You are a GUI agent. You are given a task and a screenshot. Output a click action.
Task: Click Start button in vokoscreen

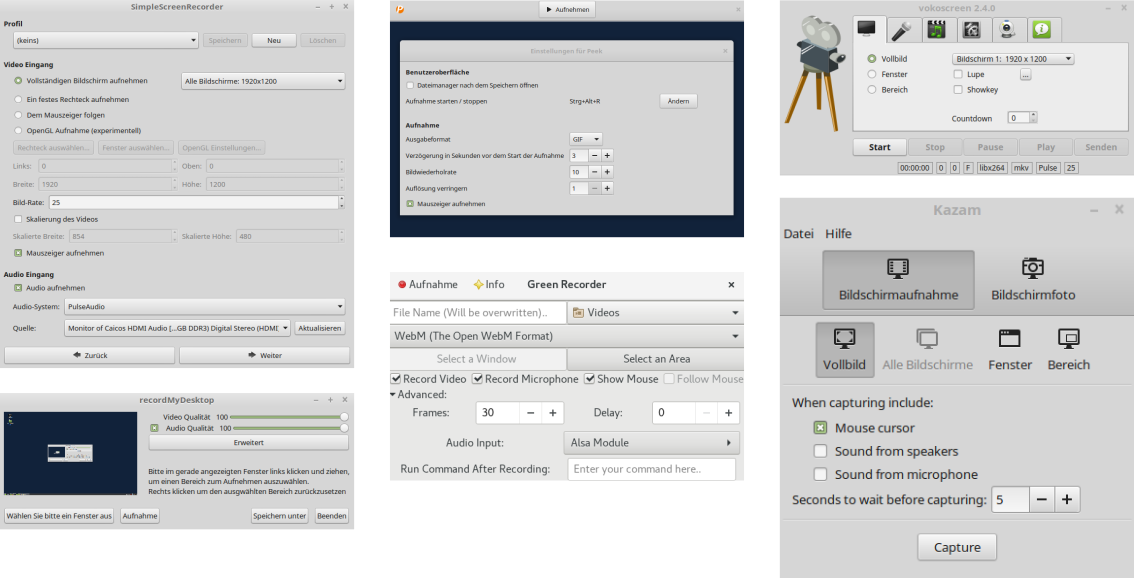[x=879, y=147]
